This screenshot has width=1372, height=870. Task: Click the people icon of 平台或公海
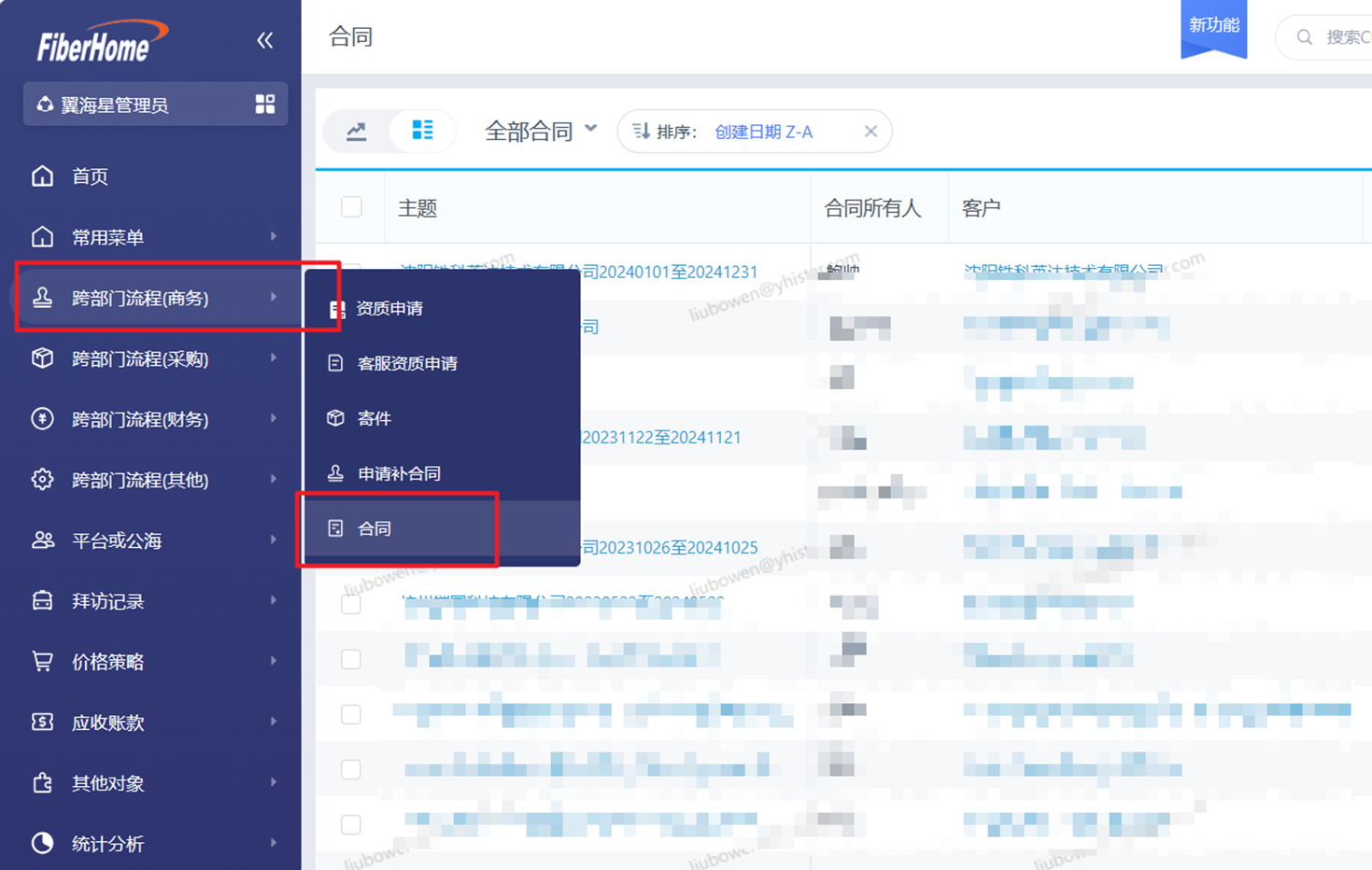(x=42, y=540)
